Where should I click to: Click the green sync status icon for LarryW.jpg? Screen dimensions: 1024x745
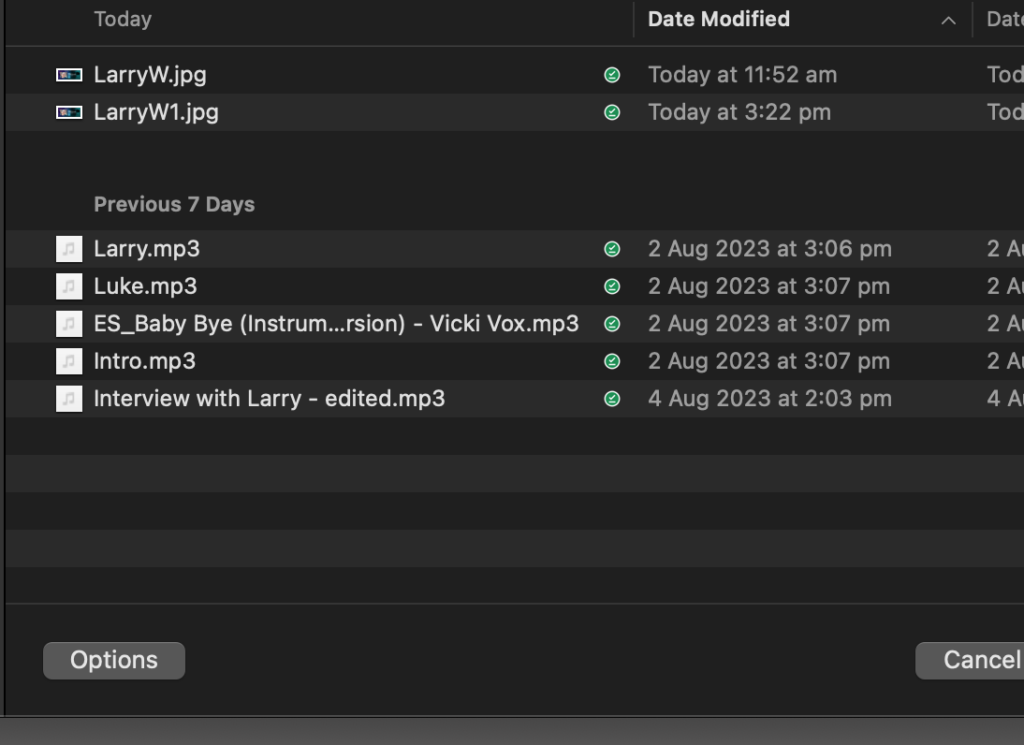pos(612,75)
